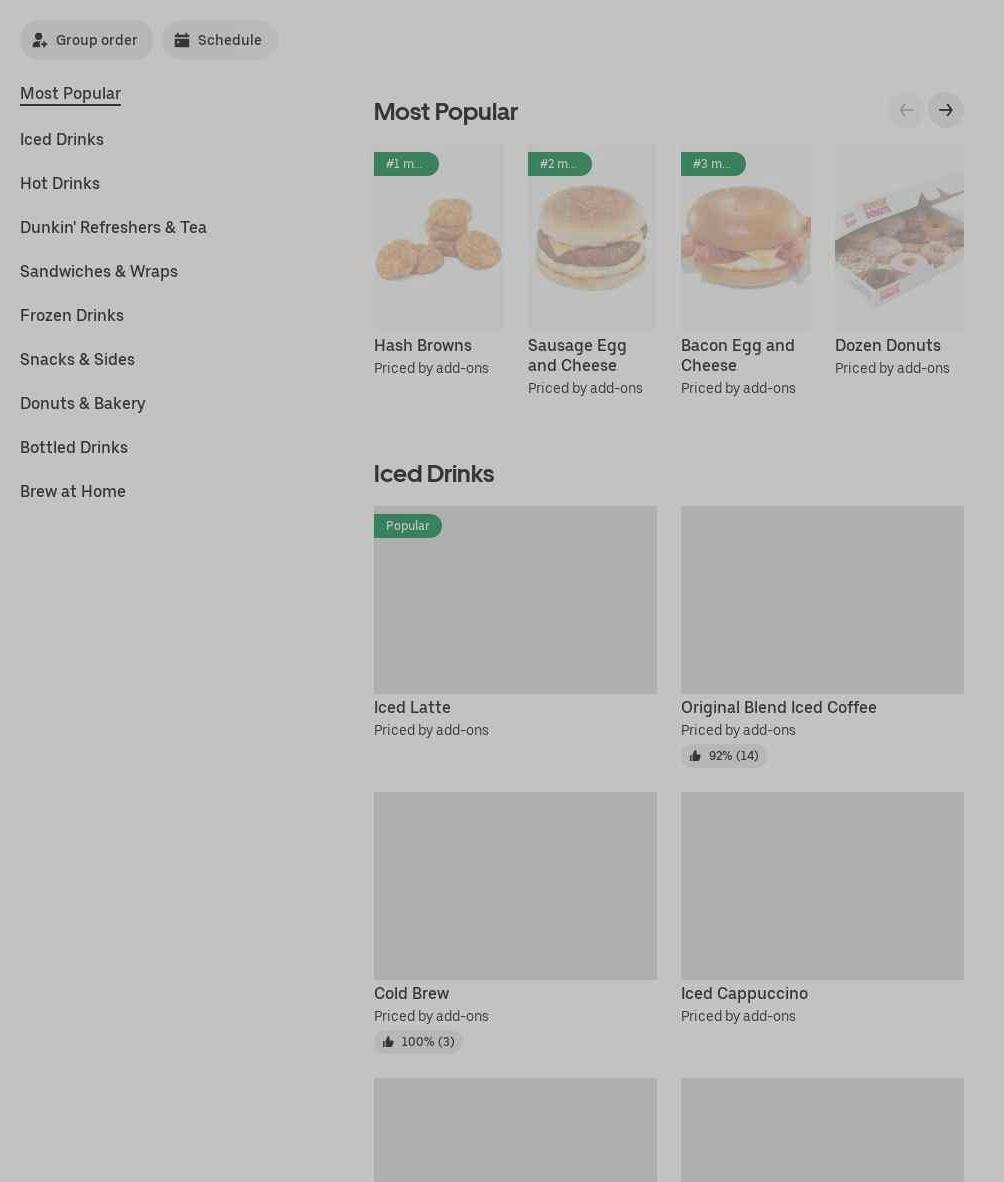Open Bacon Egg and Cheese sandwich photo
The height and width of the screenshot is (1182, 1004).
click(745, 237)
